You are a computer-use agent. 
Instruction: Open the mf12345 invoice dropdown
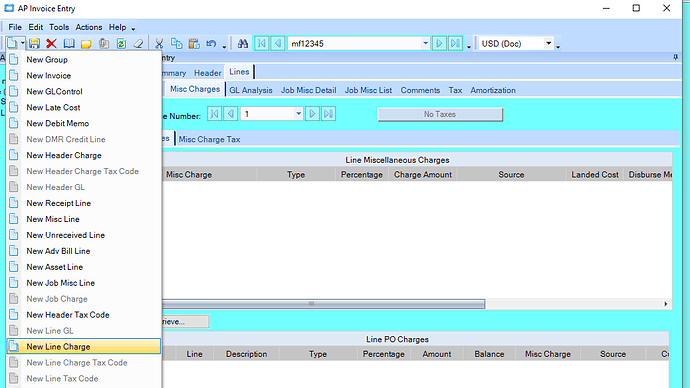(x=425, y=44)
